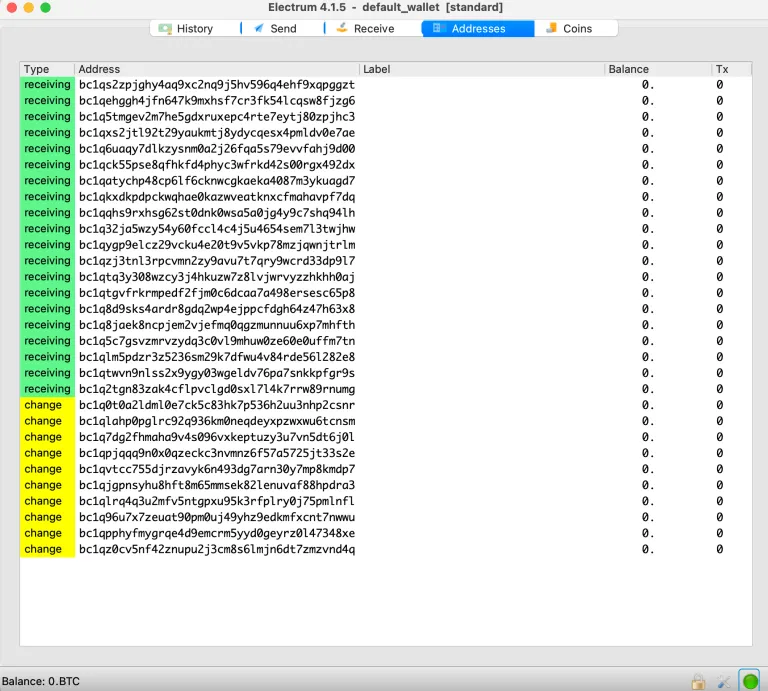Click the yellow change cell of bc1q0t0a2ldm row
This screenshot has width=768, height=691.
point(48,405)
